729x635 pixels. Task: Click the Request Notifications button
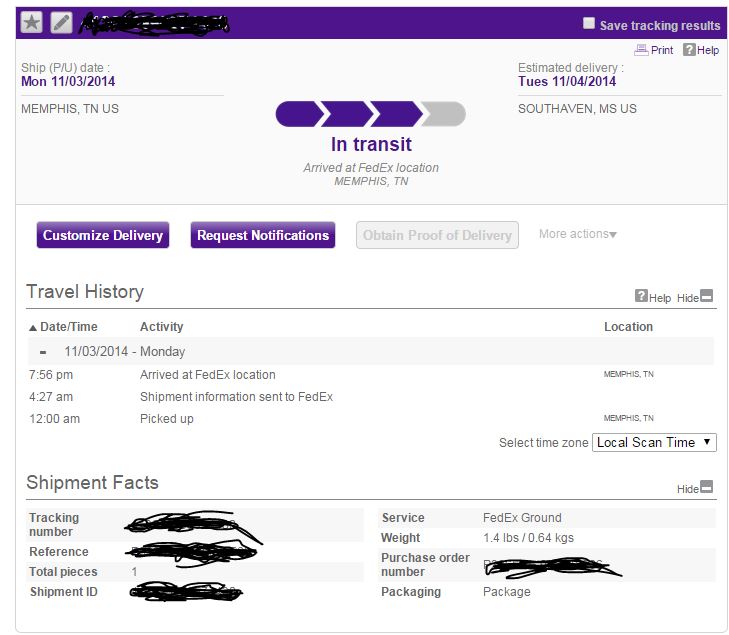coord(263,235)
